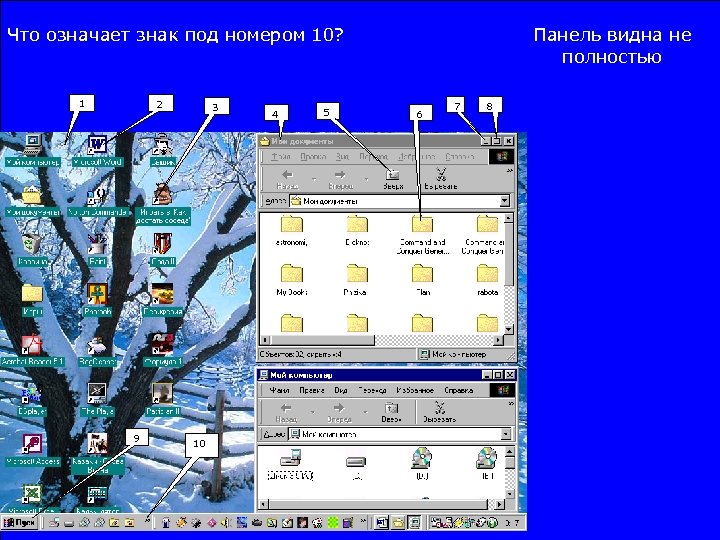
Task: Launch The Maze desktop shortcut
Action: [x=97, y=399]
